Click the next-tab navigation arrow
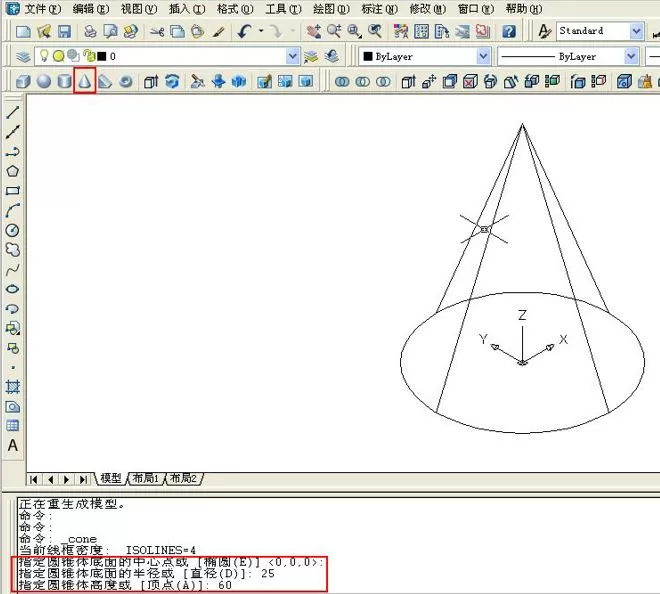 click(x=67, y=479)
